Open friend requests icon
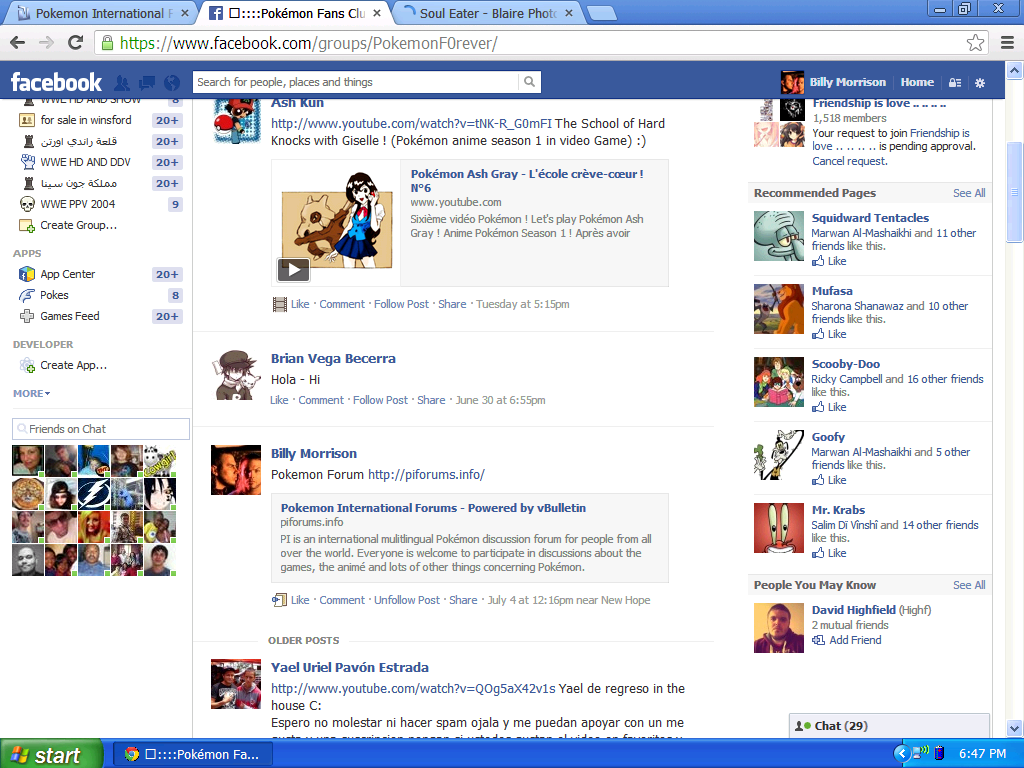1024x768 pixels. point(121,82)
